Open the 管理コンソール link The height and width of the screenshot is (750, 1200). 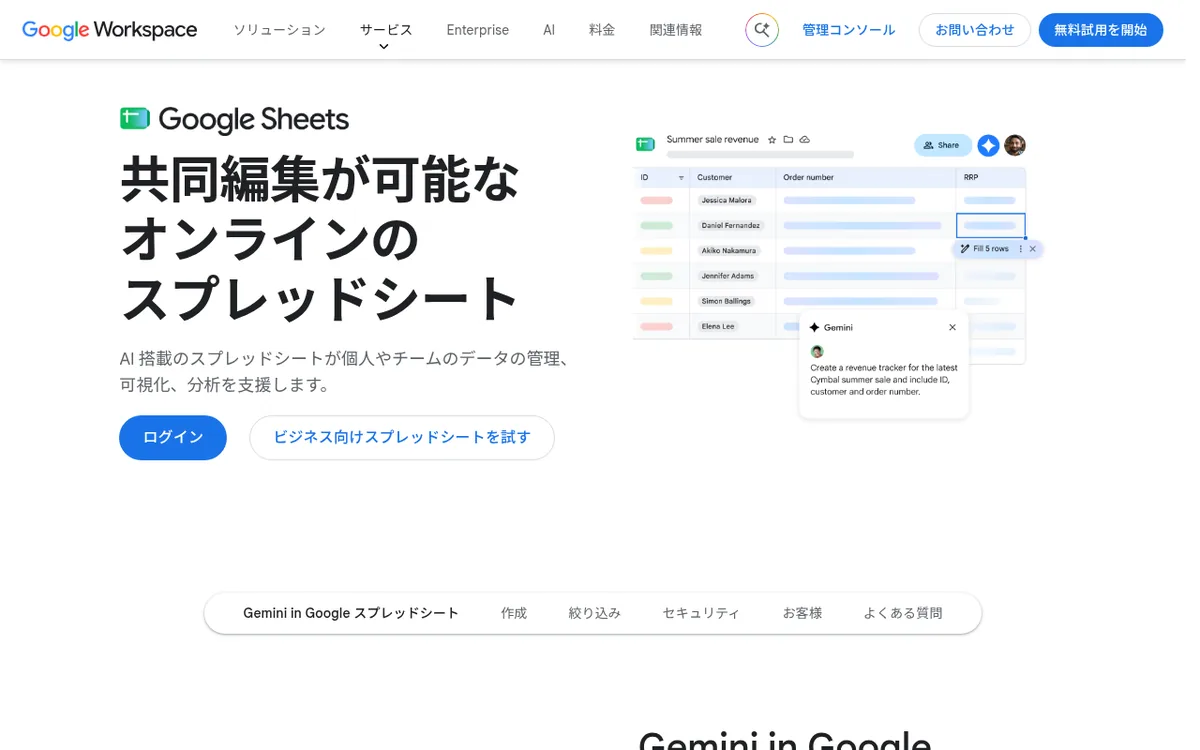click(x=849, y=30)
